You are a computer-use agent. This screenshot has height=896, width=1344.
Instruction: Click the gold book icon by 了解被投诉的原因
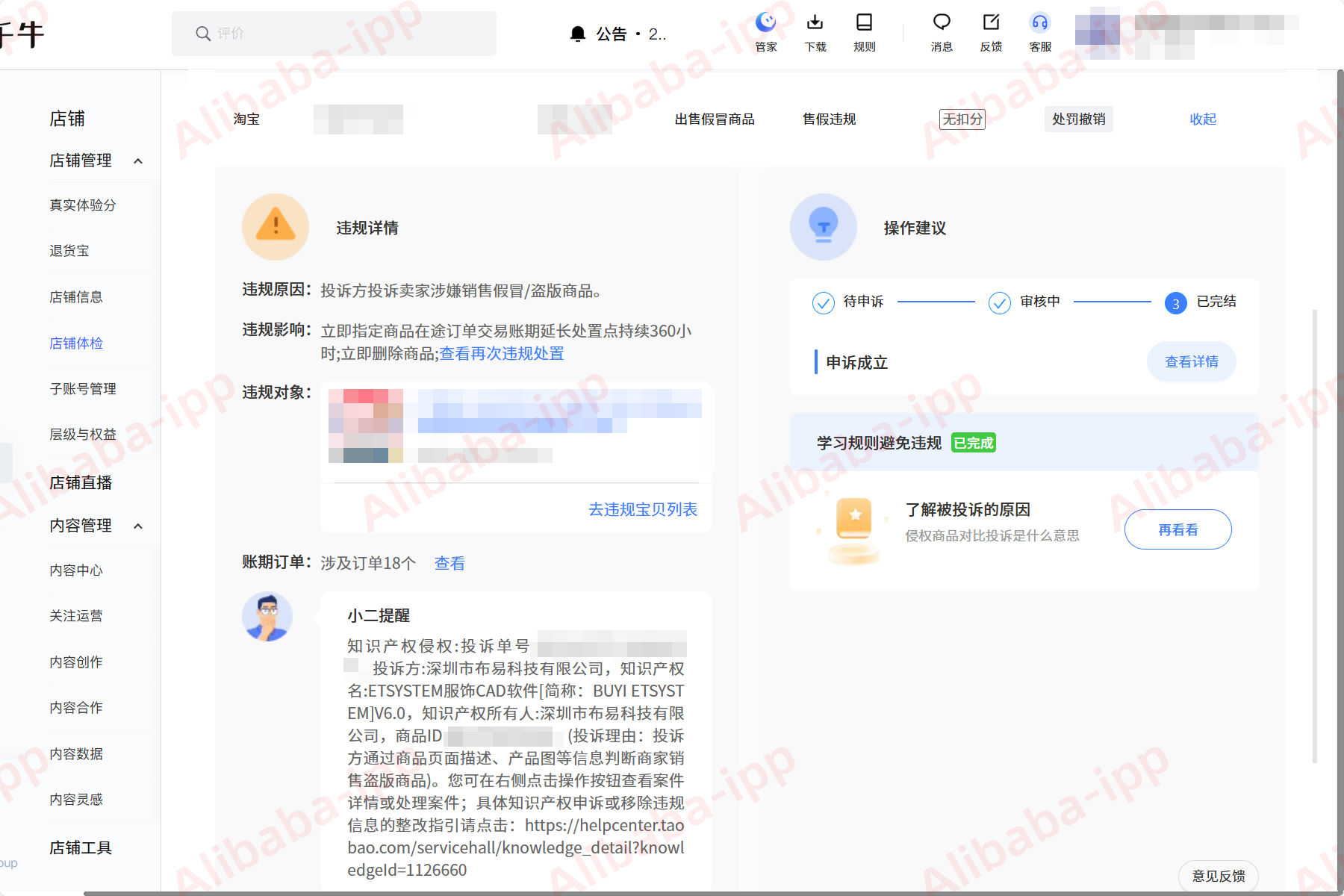(854, 529)
